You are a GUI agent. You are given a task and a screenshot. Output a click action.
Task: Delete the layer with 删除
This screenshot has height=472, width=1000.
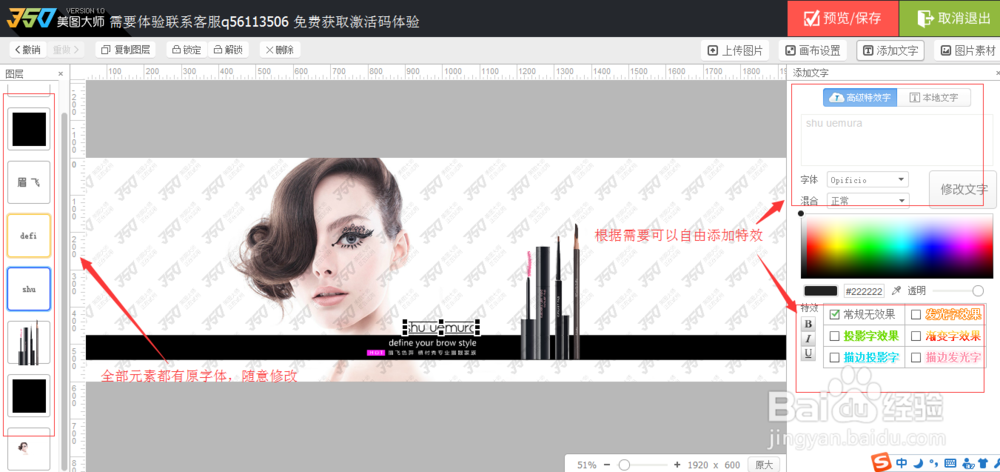click(279, 50)
